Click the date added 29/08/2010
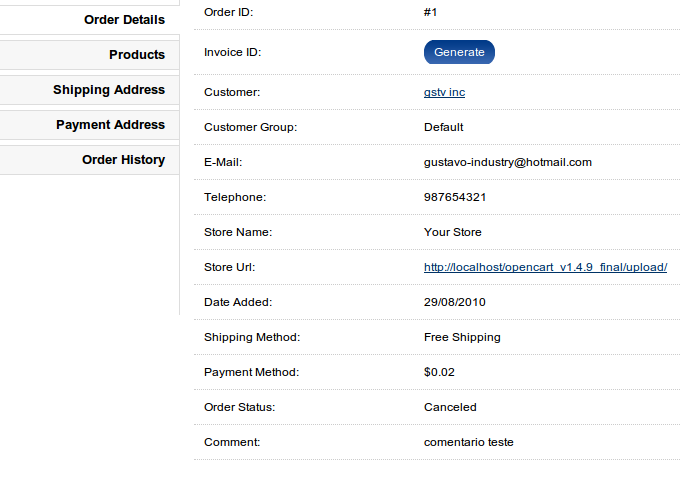The width and height of the screenshot is (681, 482). pos(455,302)
